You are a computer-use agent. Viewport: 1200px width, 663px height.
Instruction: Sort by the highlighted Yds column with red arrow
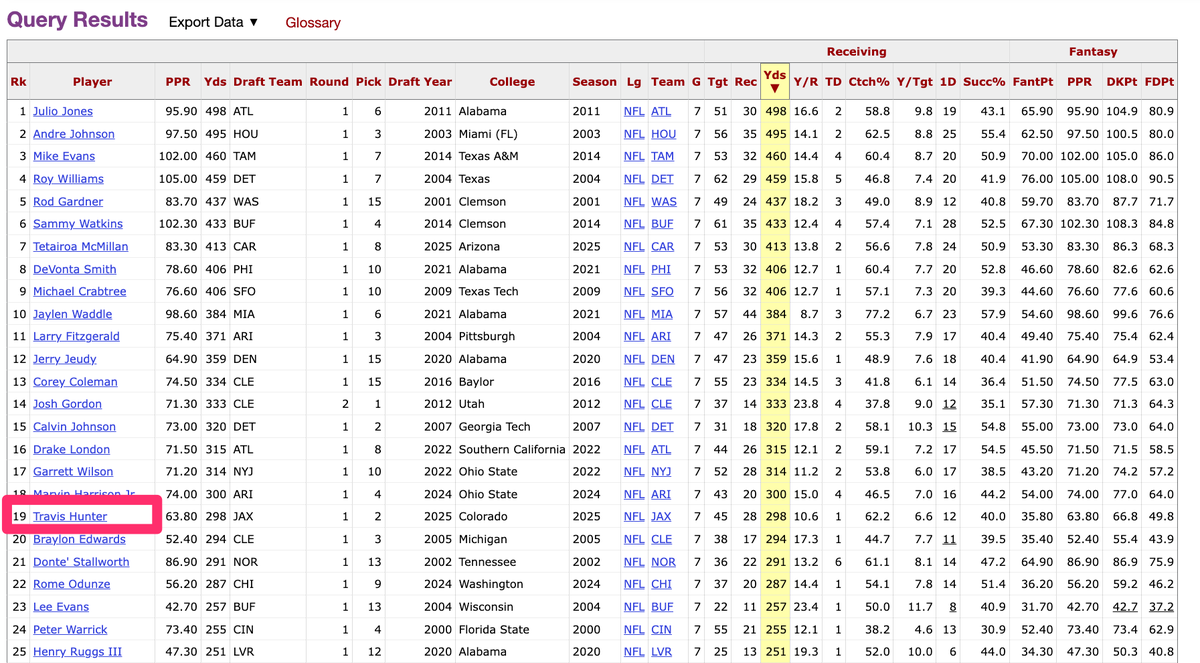click(x=774, y=81)
